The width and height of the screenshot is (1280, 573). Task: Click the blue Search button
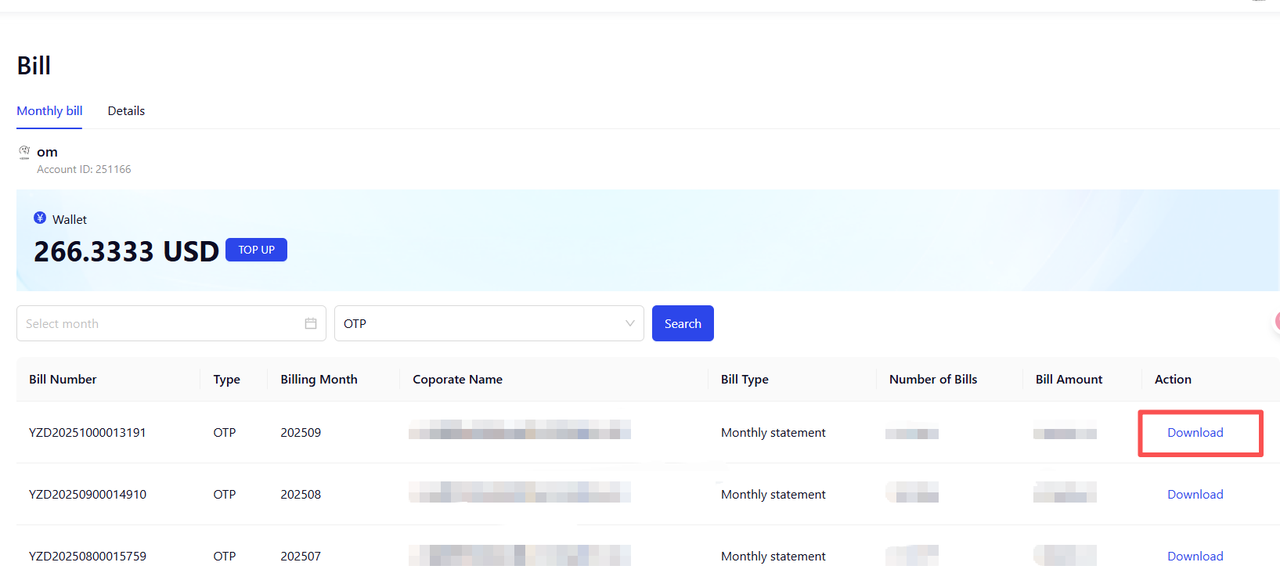pyautogui.click(x=682, y=324)
